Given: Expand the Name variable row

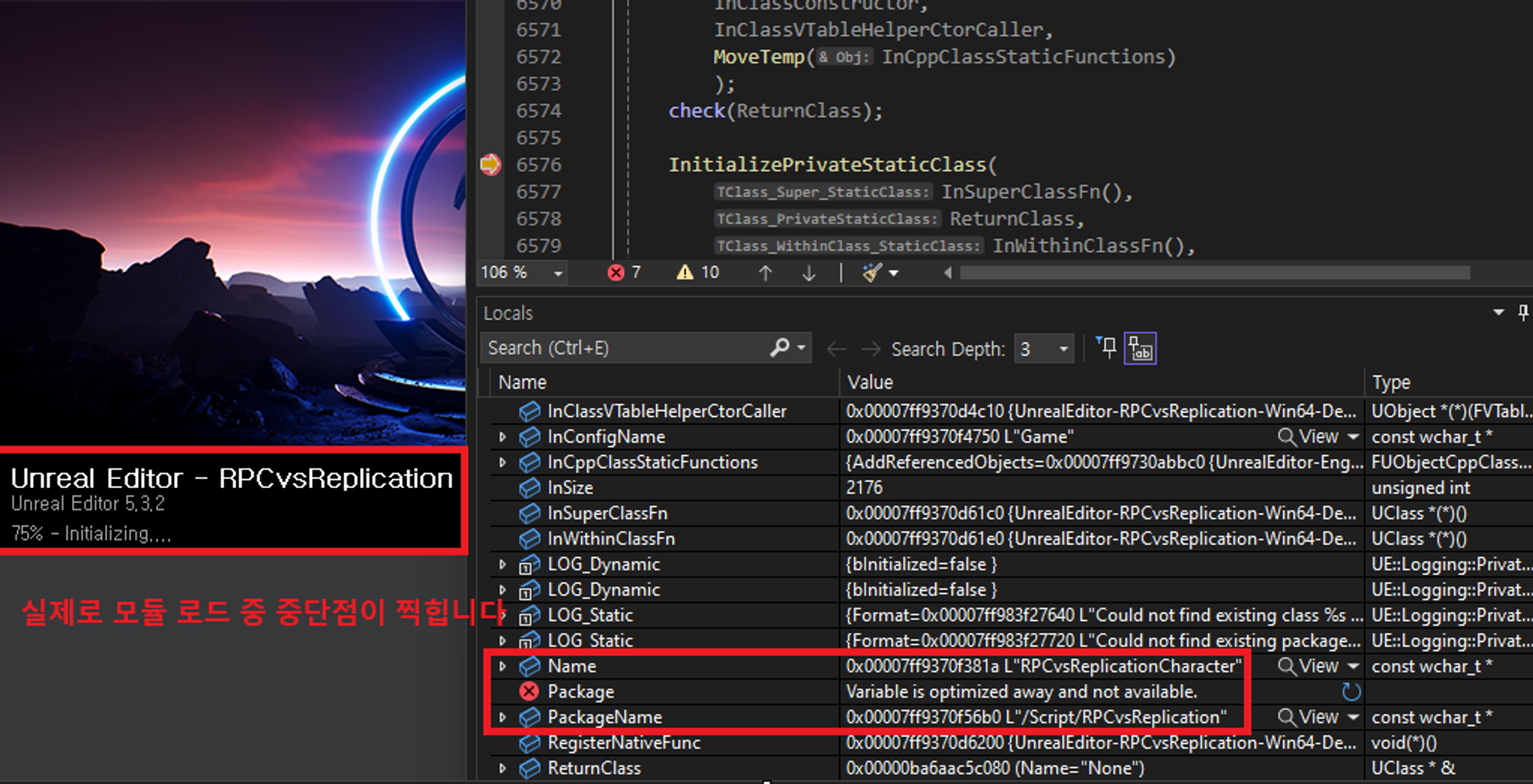Looking at the screenshot, I should point(503,666).
